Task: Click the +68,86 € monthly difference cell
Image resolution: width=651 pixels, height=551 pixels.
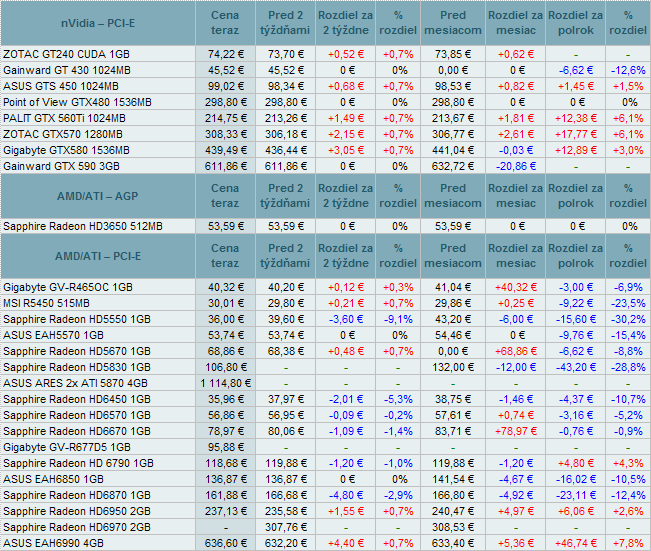Action: [x=516, y=351]
